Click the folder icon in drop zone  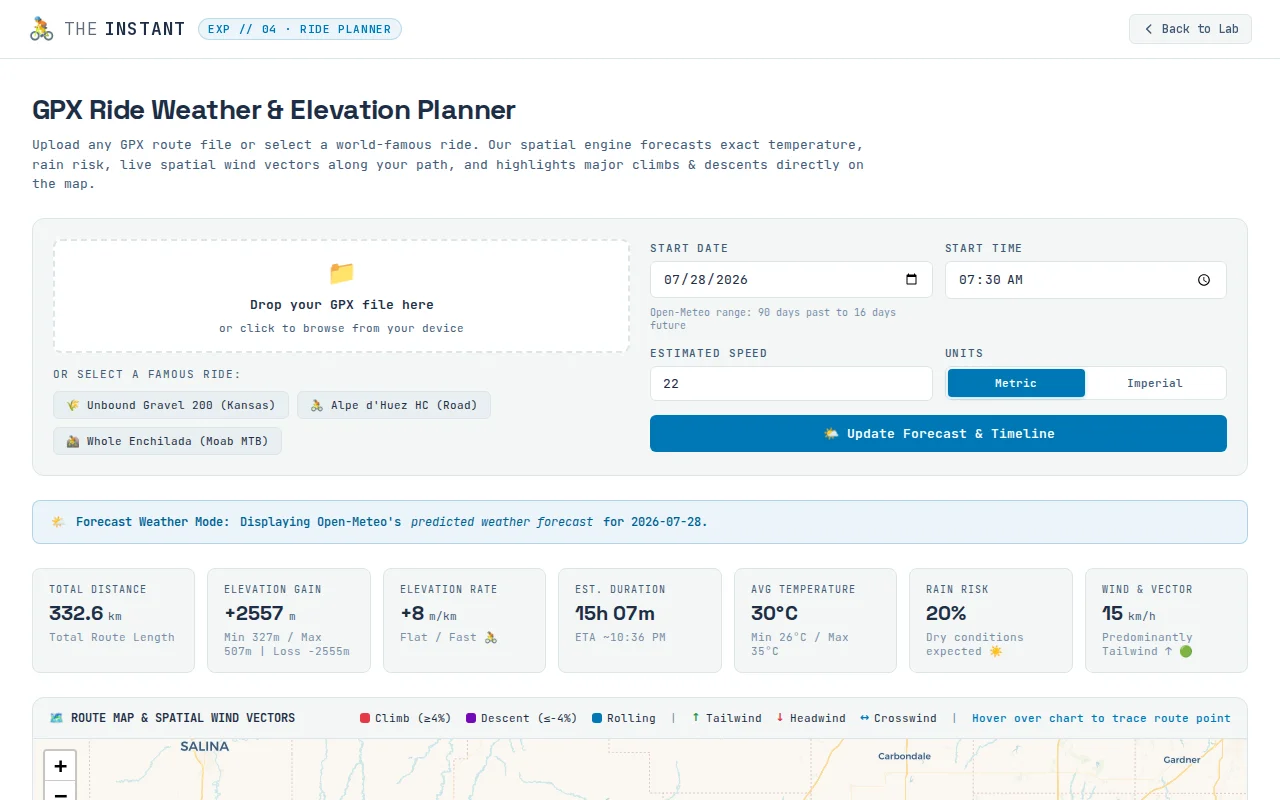pyautogui.click(x=342, y=273)
